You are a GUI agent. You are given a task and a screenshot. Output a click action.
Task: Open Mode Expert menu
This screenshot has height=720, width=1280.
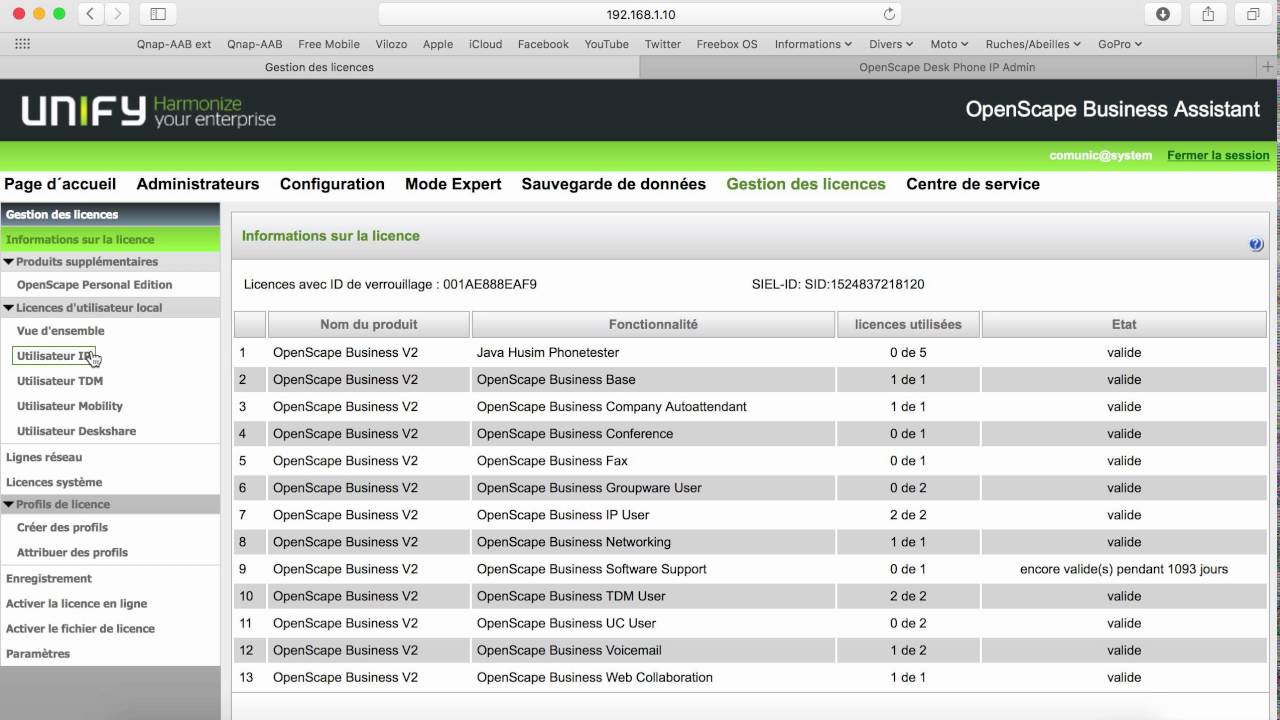453,184
